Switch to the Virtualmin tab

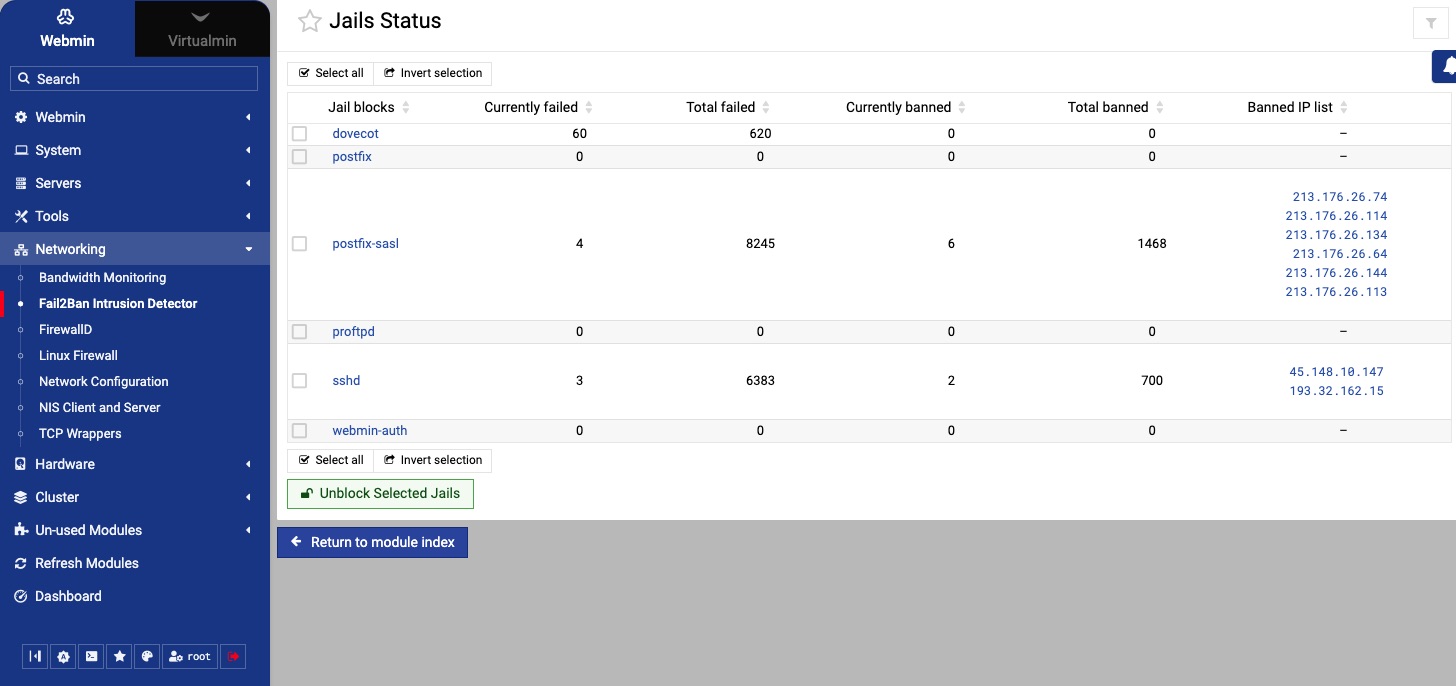click(202, 28)
